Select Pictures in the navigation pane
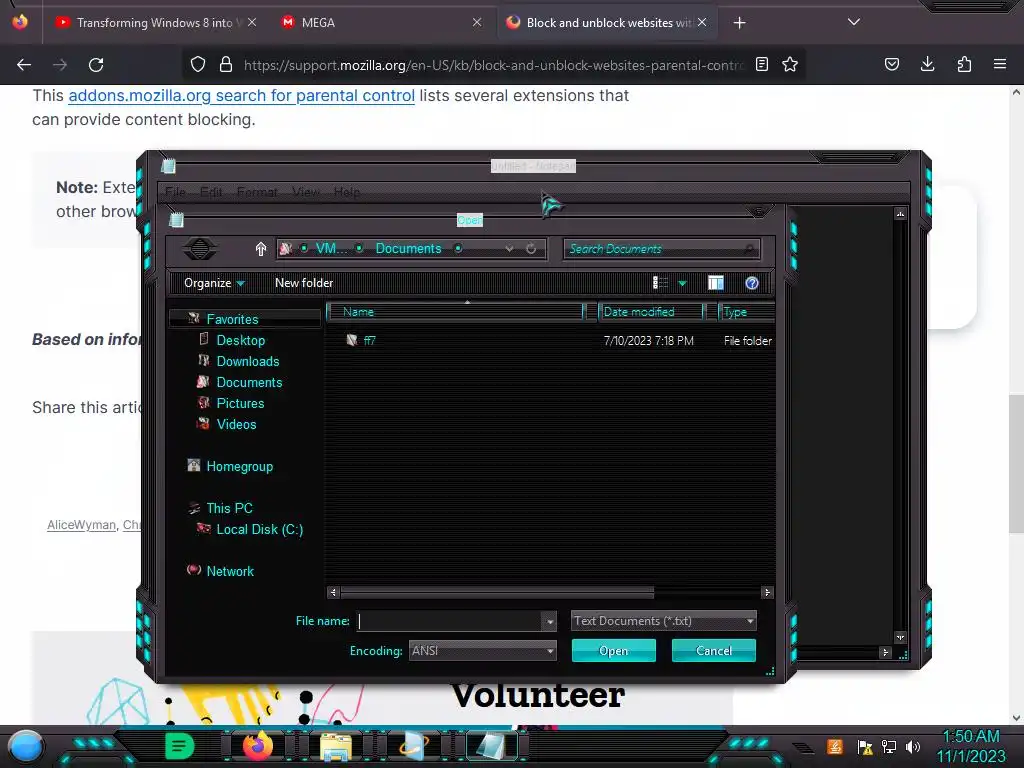The height and width of the screenshot is (768, 1024). point(240,403)
